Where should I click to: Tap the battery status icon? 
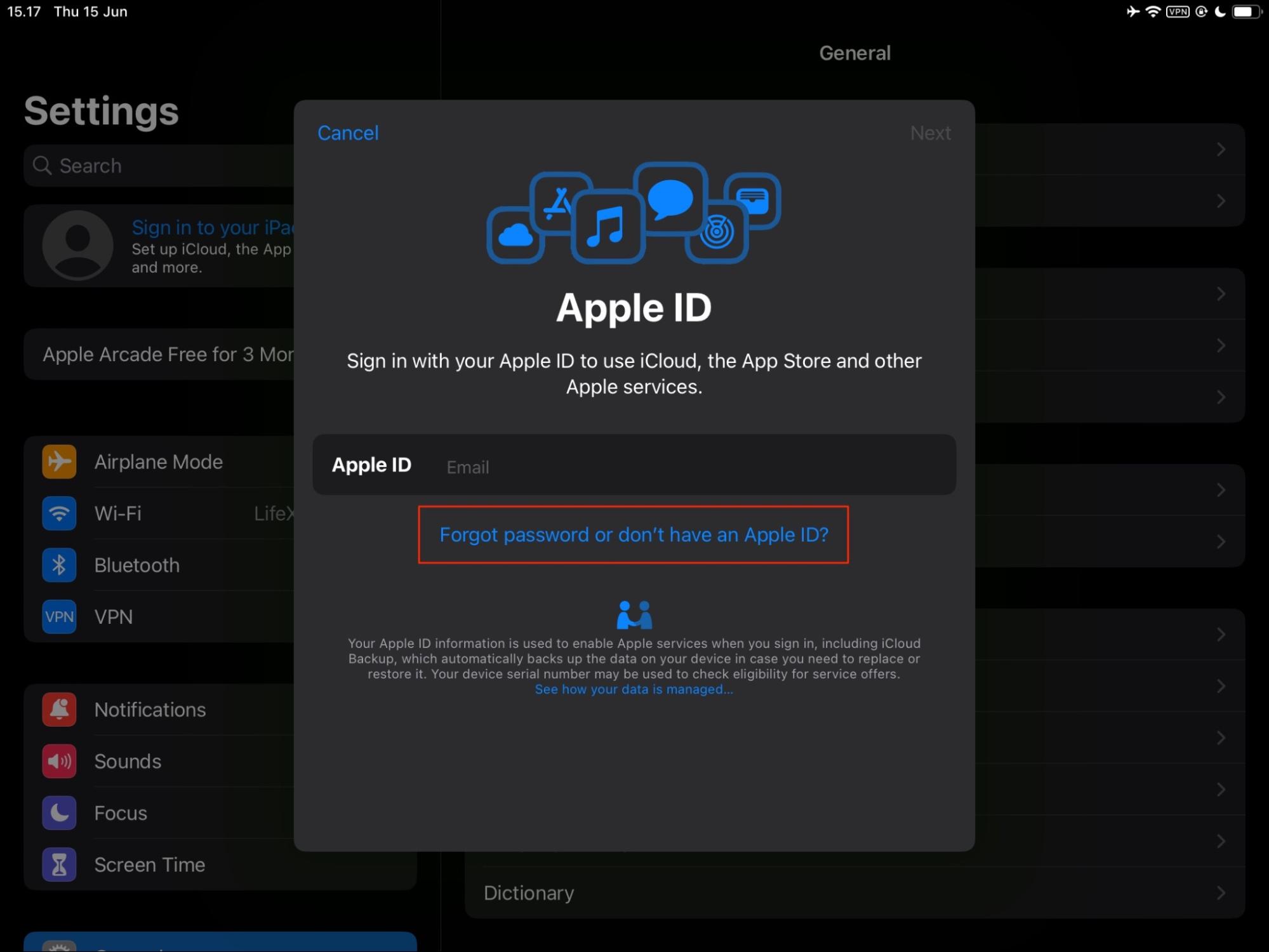(1246, 11)
